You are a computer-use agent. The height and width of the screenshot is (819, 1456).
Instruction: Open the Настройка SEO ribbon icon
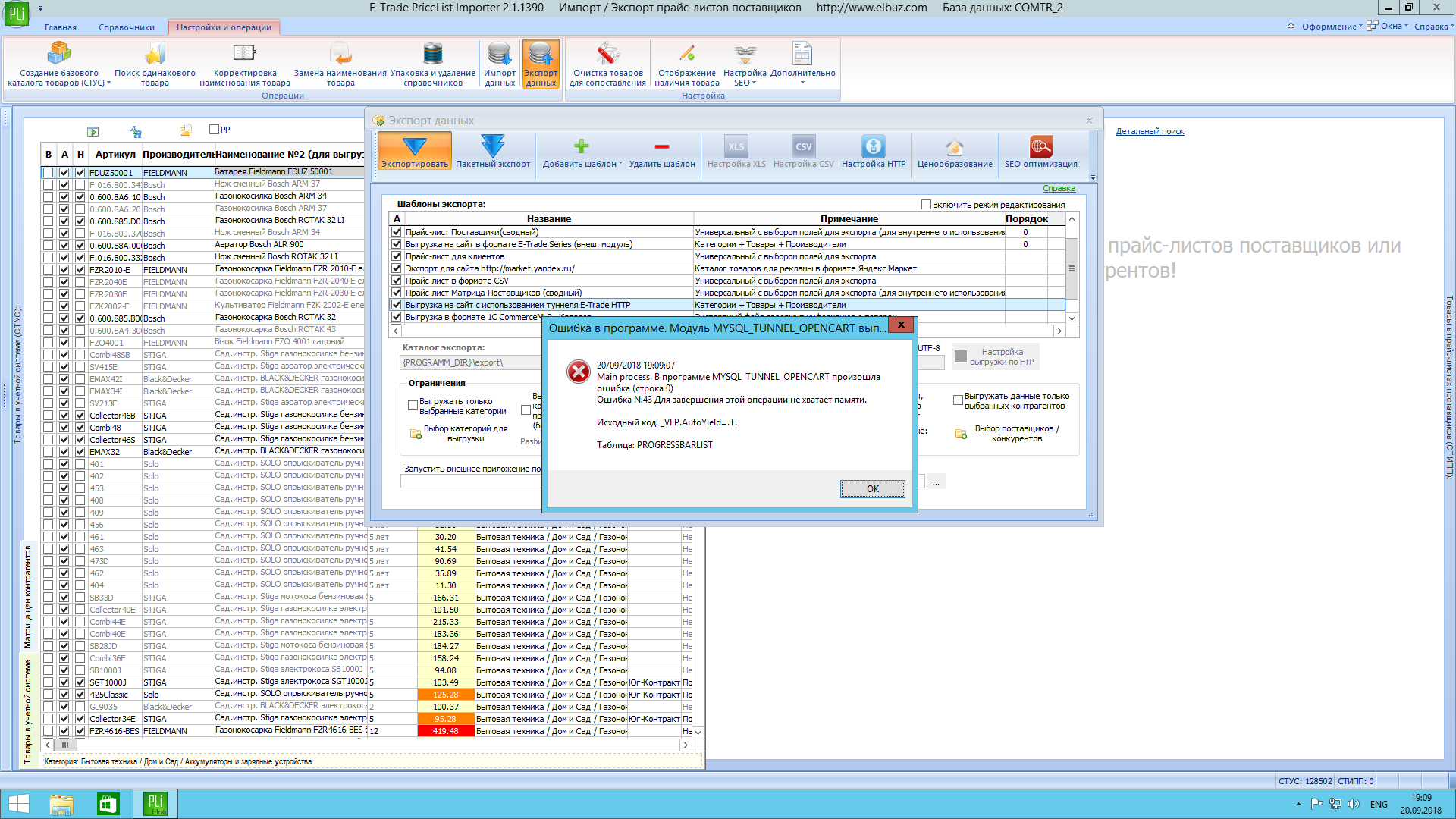745,54
